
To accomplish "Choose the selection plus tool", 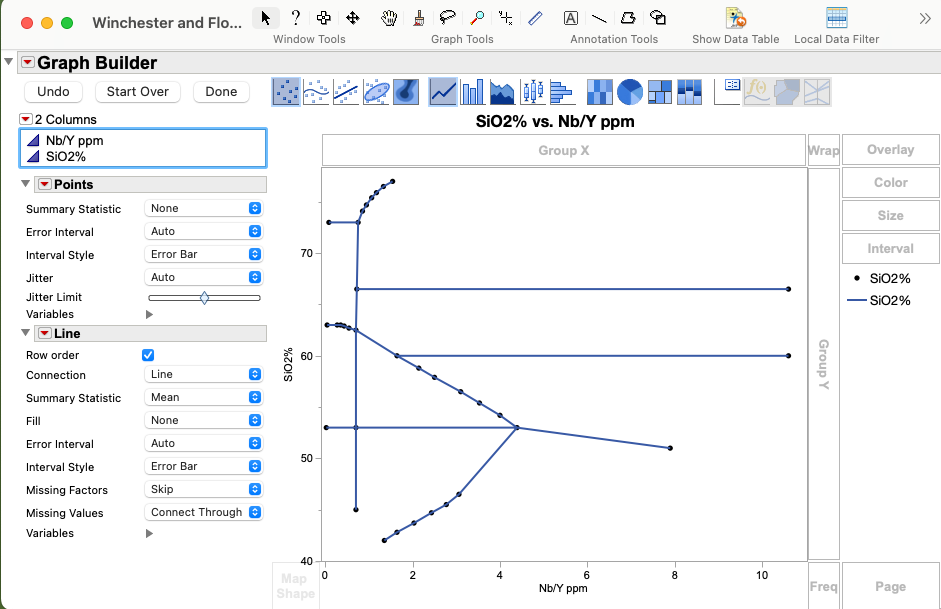I will tap(323, 18).
